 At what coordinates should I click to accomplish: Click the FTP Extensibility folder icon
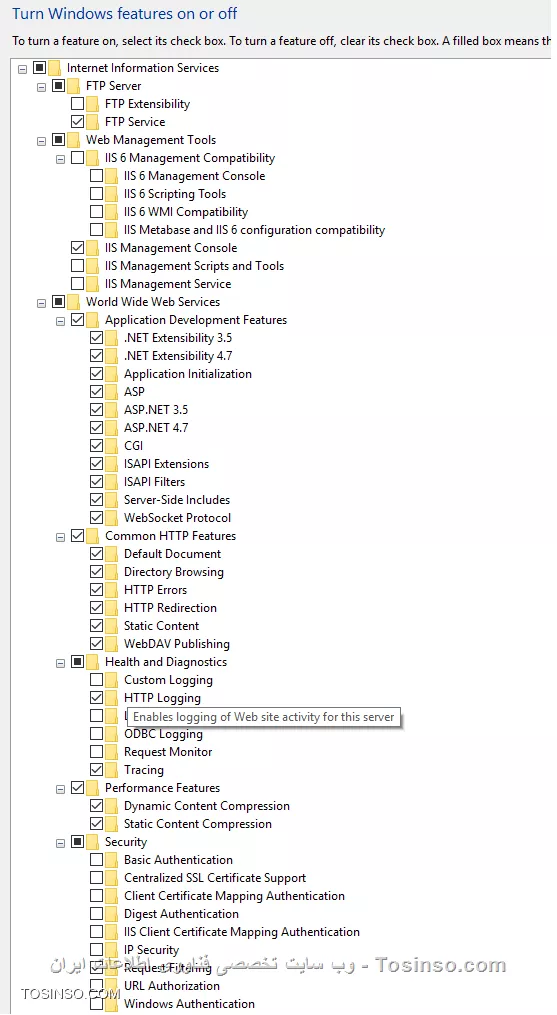[x=93, y=104]
